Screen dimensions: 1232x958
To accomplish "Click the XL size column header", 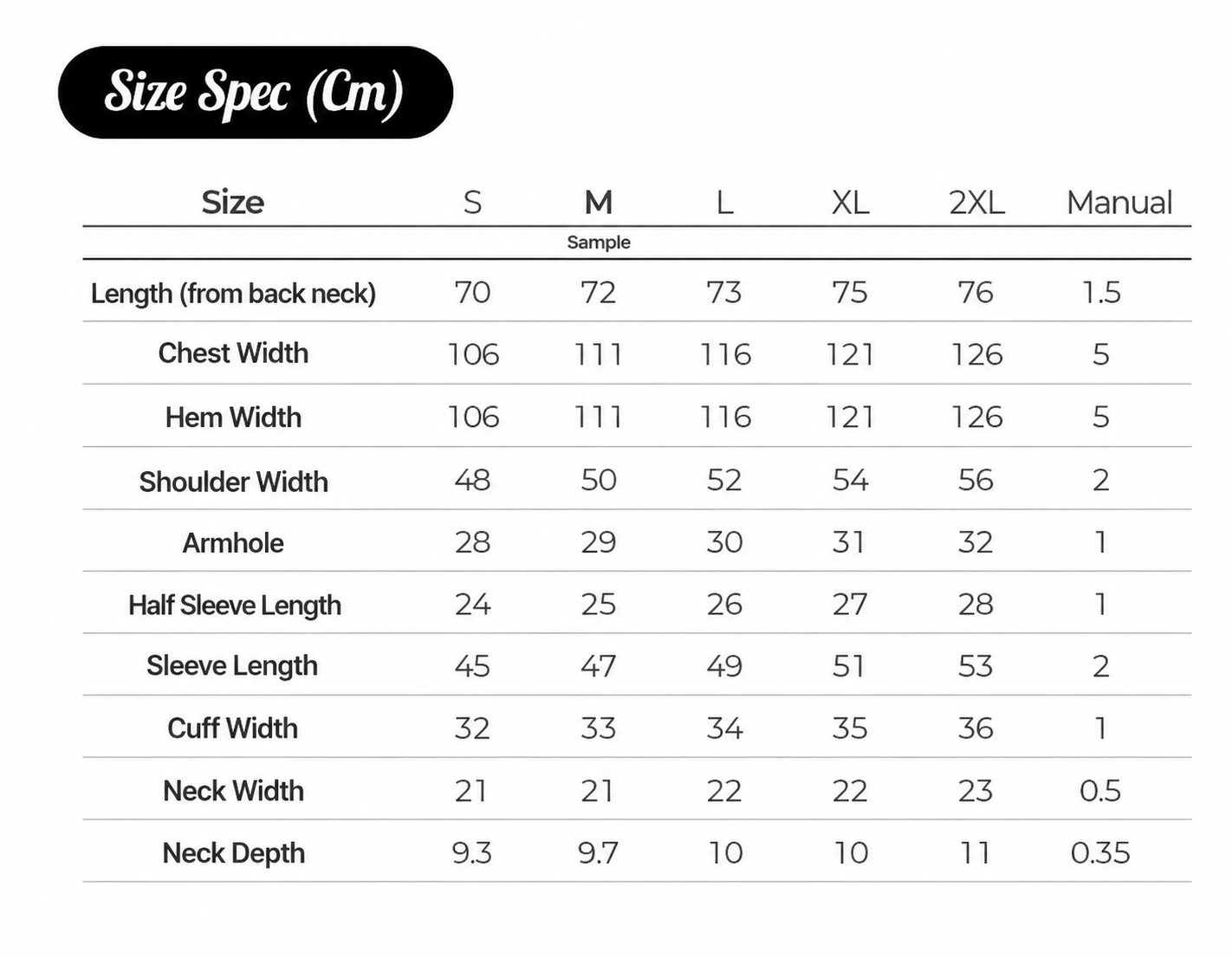I will click(850, 203).
